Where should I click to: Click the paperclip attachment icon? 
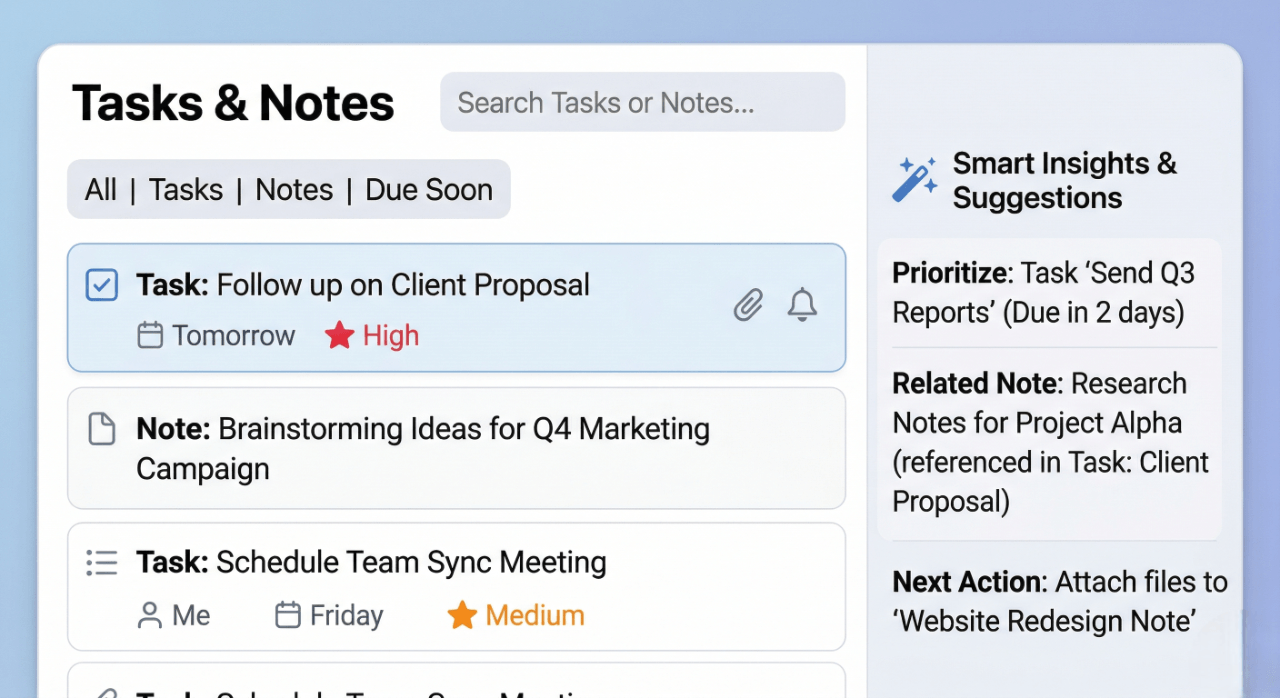point(748,304)
